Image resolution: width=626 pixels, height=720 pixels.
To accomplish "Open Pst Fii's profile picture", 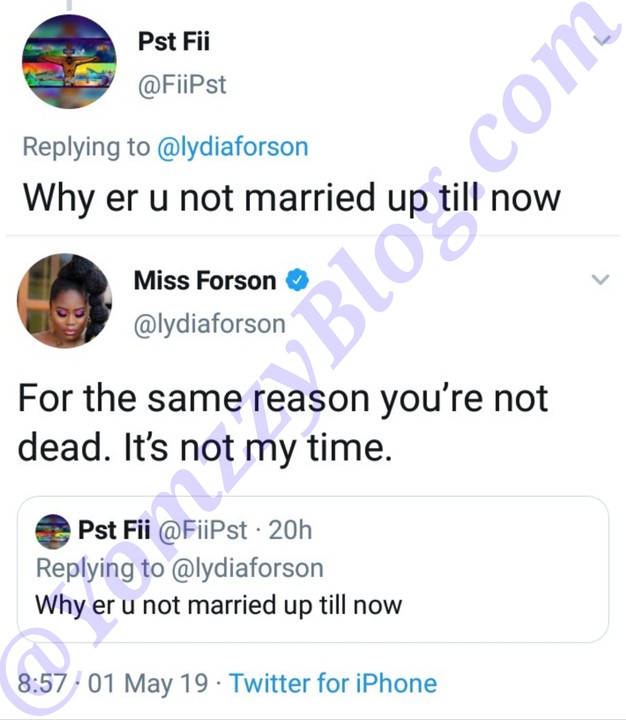I will [69, 62].
